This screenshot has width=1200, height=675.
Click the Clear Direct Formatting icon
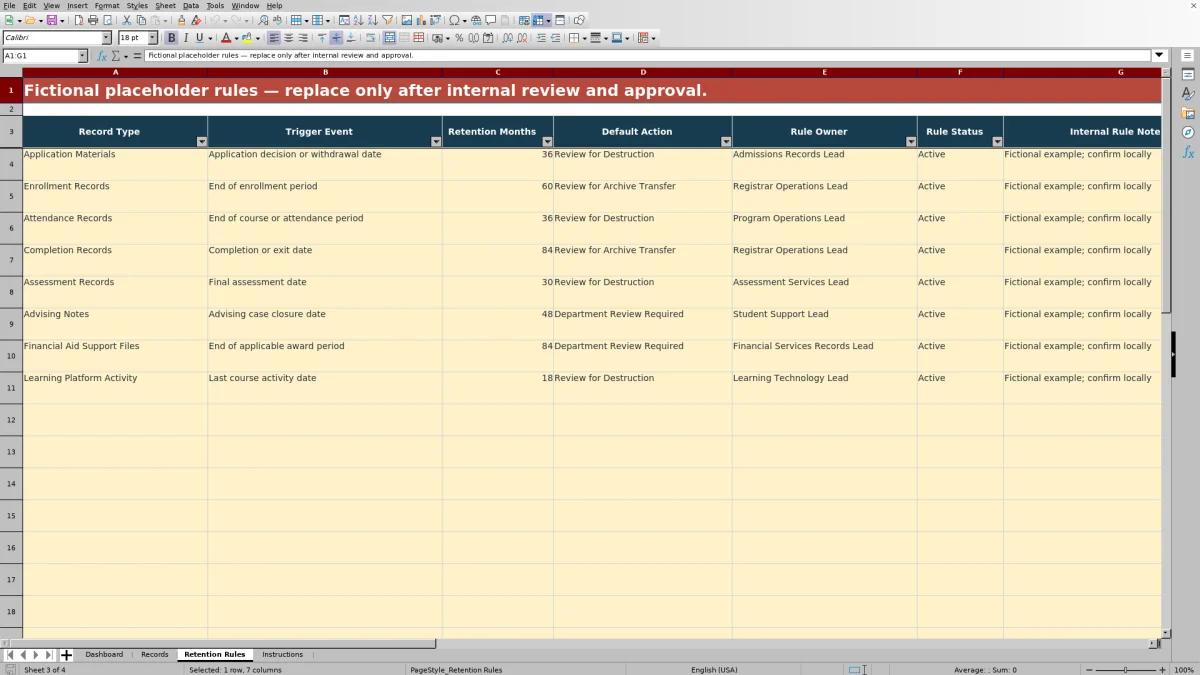pyautogui.click(x=196, y=20)
